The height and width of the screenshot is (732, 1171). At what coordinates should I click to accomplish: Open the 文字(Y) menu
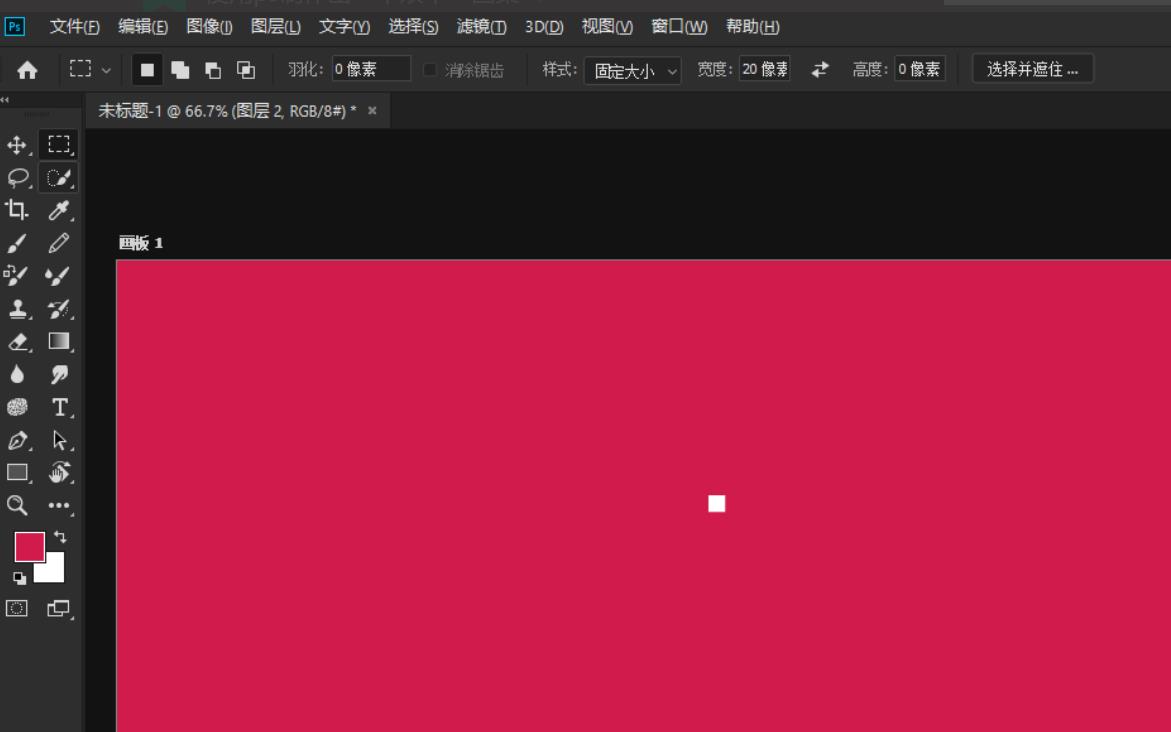344,27
